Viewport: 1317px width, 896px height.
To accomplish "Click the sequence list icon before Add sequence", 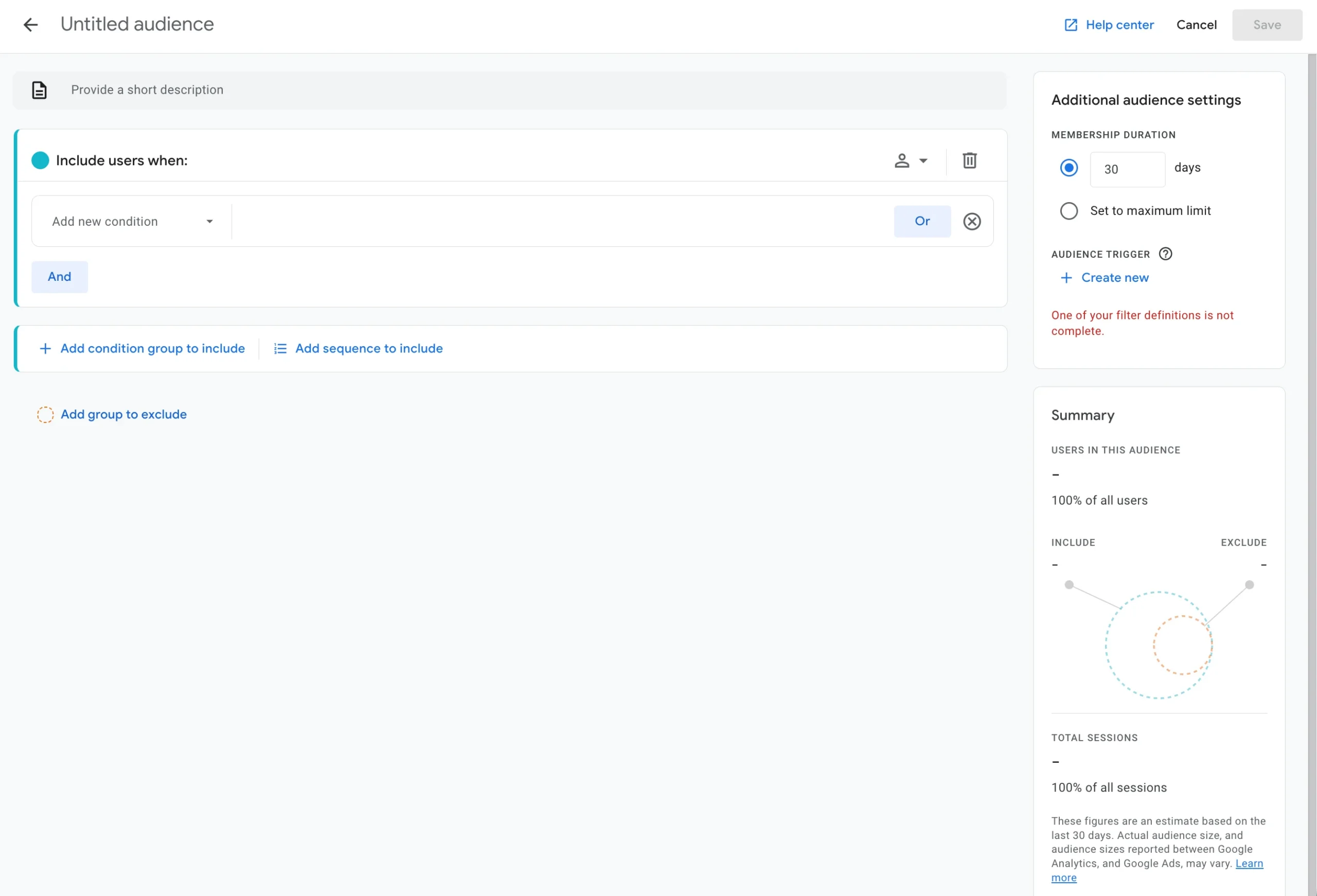I will (280, 348).
